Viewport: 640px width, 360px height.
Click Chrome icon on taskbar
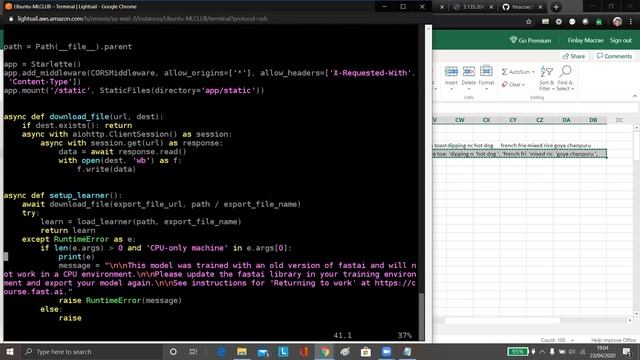pyautogui.click(x=324, y=351)
